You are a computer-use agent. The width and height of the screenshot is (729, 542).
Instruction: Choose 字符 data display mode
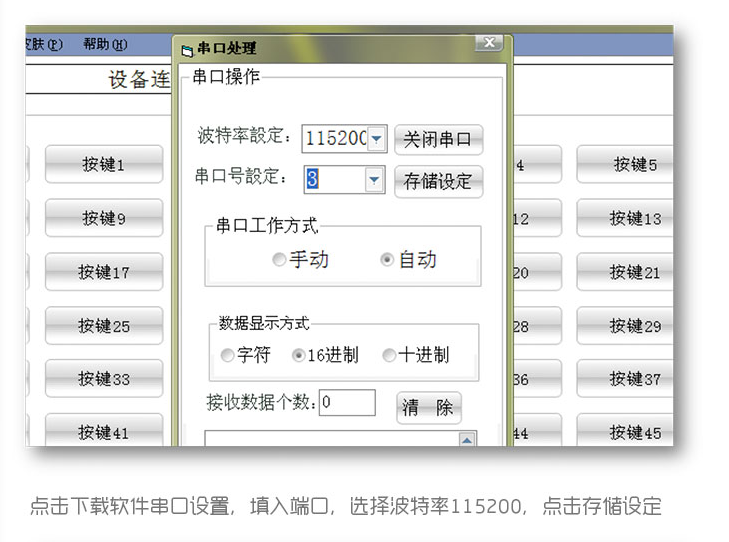point(227,355)
